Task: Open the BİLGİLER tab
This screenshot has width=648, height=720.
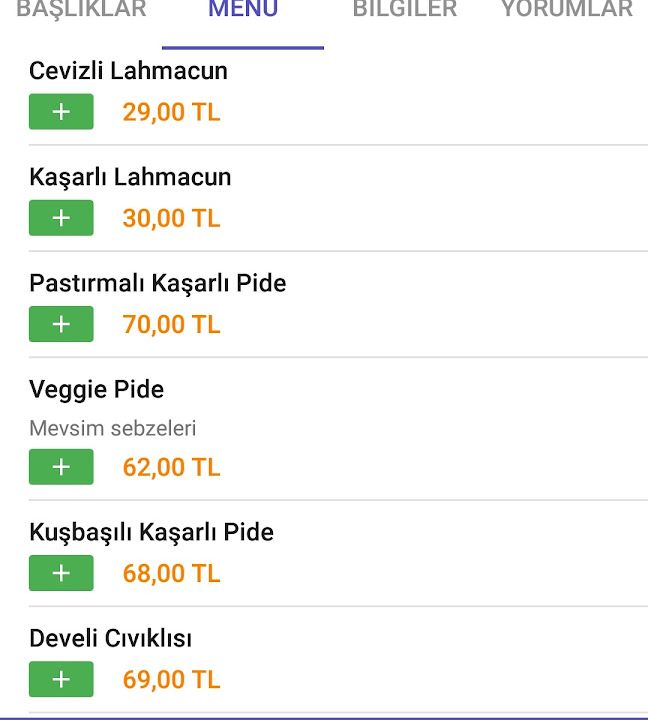Action: coord(405,9)
